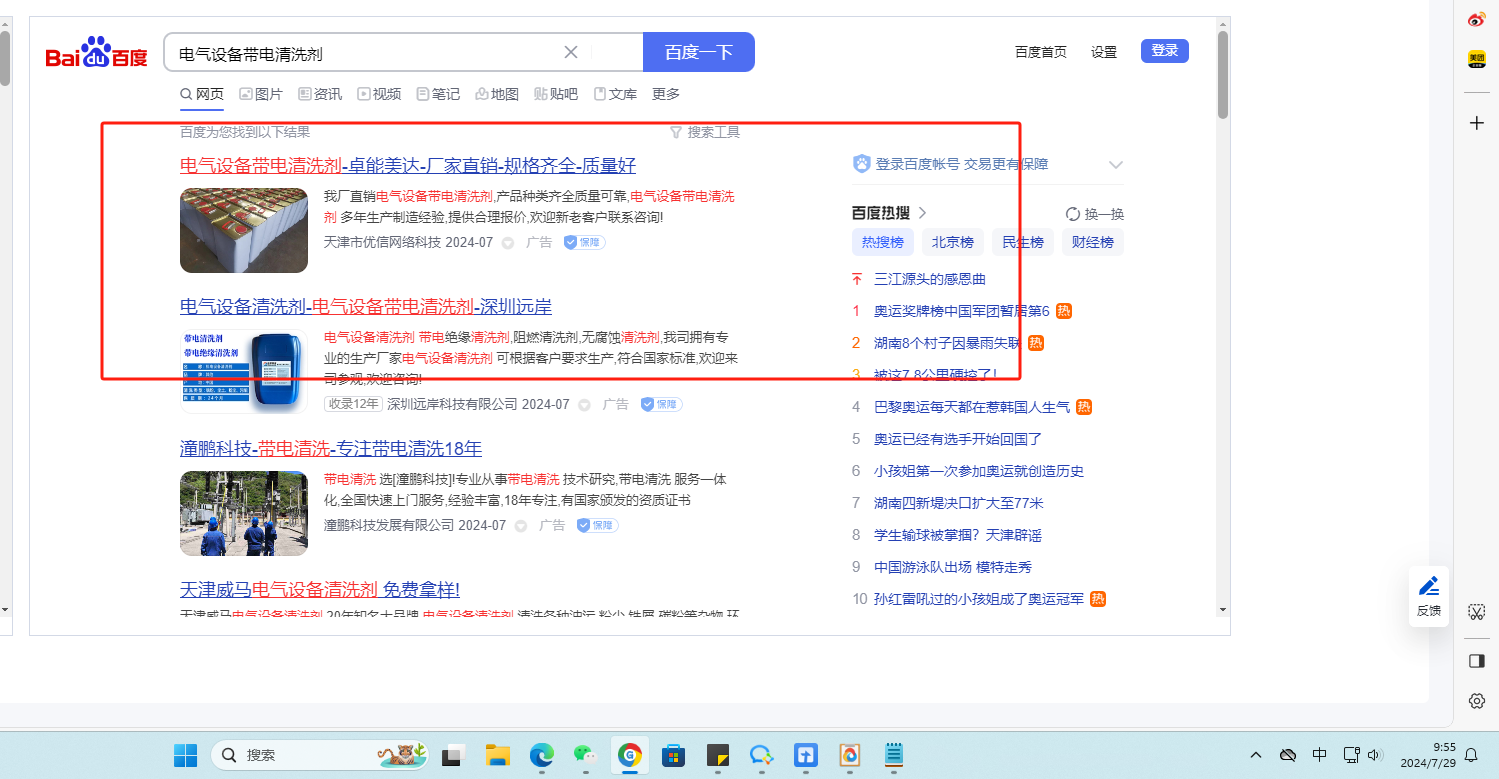The height and width of the screenshot is (779, 1499).
Task: Toggle the sidebar panel layout icon
Action: coord(1477,661)
